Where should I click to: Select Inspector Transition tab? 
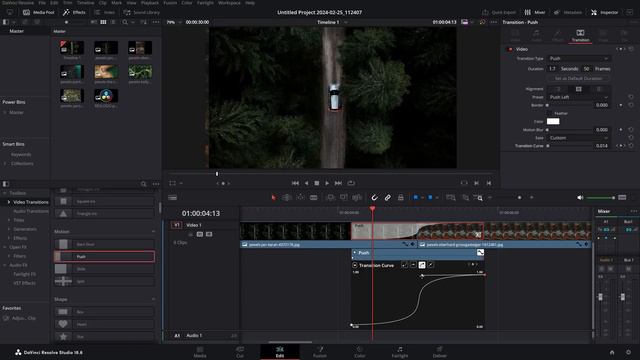click(580, 36)
